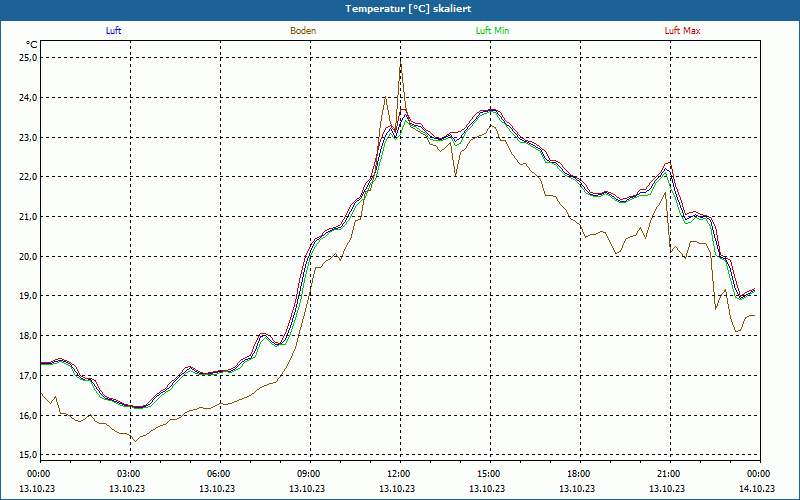Screen dimensions: 800x500
Task: Click the 21,0 y-axis value
Action: click(29, 216)
